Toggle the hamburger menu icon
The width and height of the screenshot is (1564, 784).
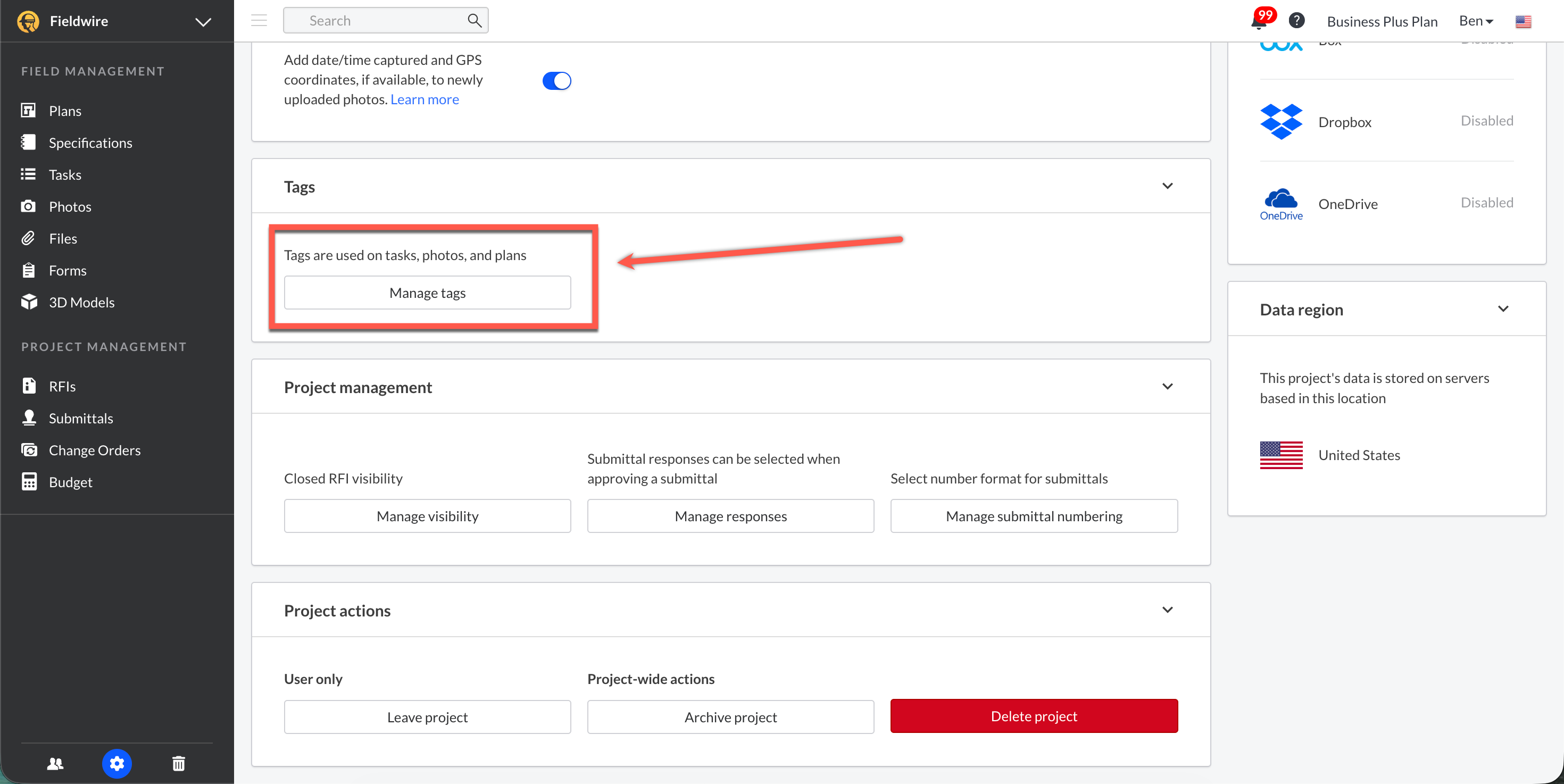pyautogui.click(x=259, y=21)
